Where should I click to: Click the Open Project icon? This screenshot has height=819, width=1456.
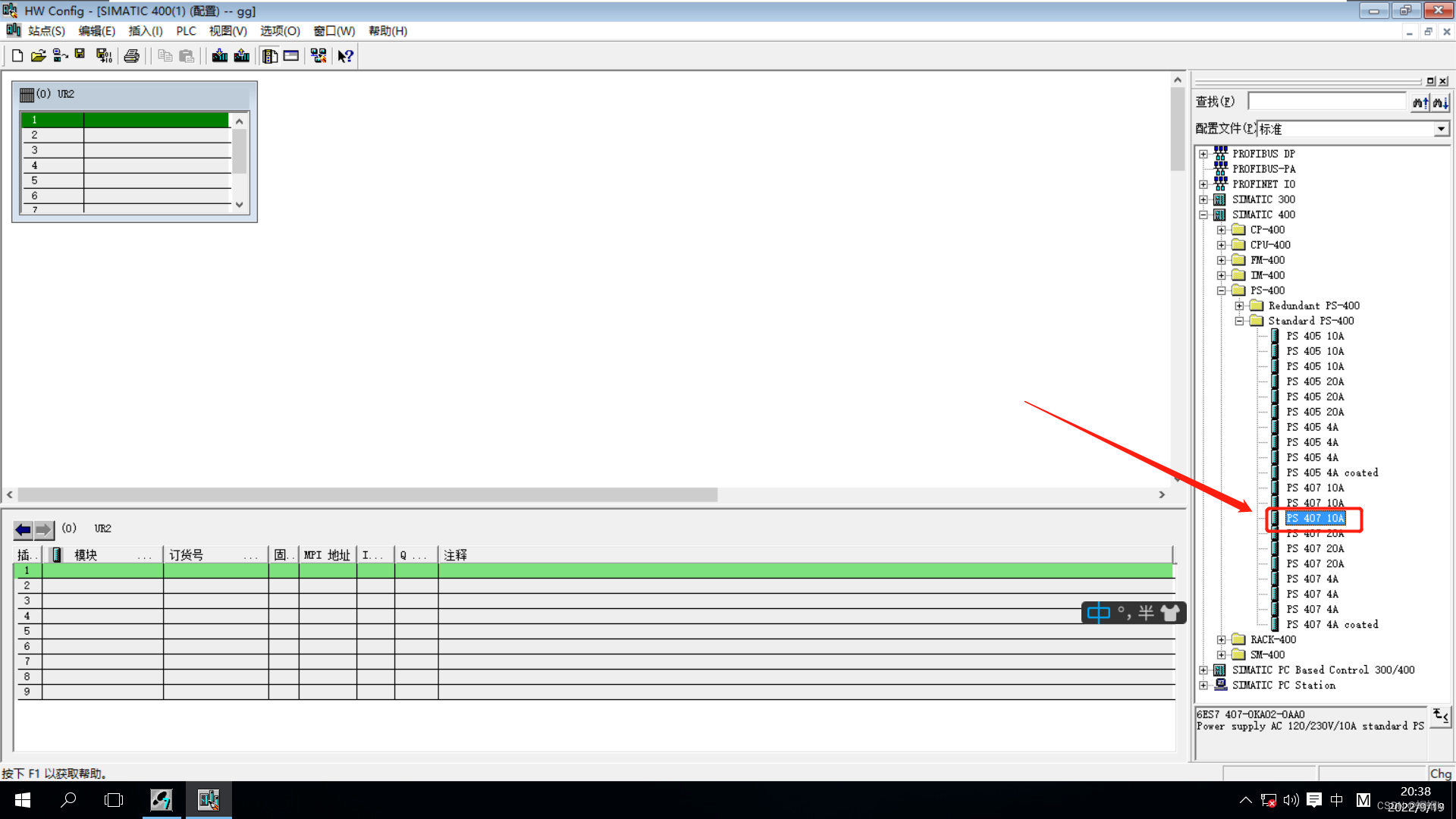pyautogui.click(x=37, y=55)
